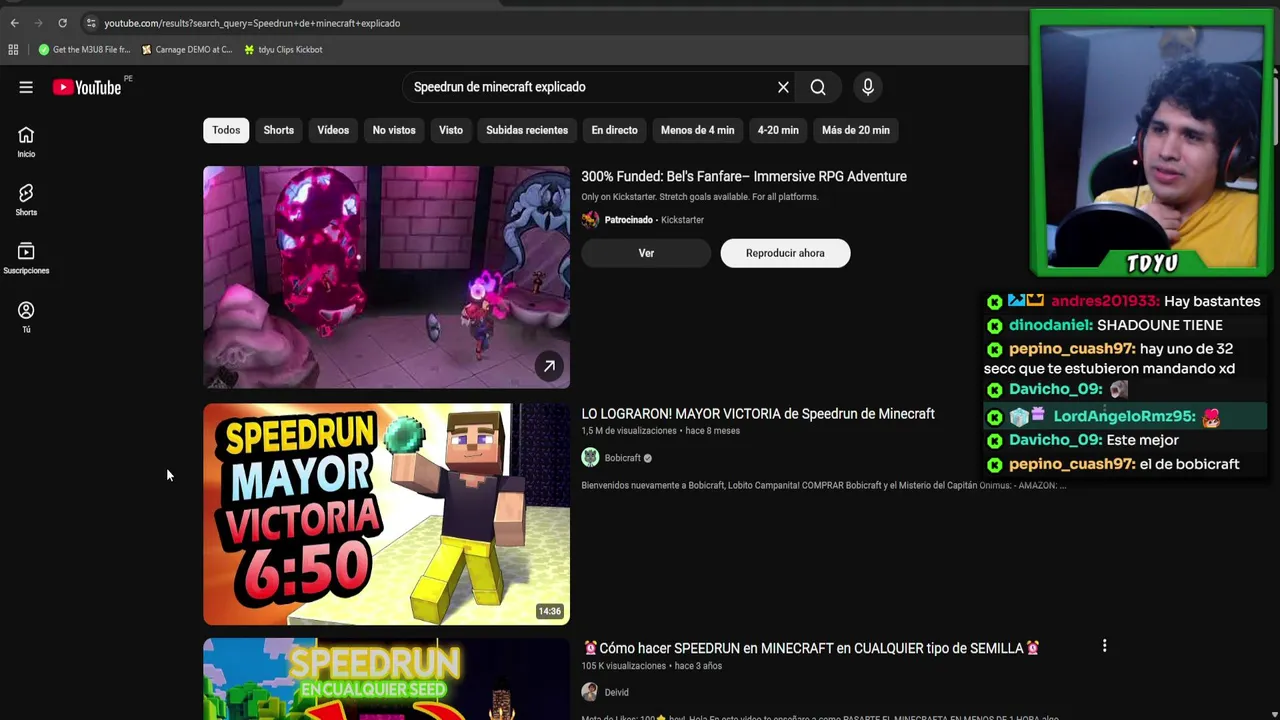Open tdyu Clips Kickbot bookmark
The image size is (1280, 720).
tap(283, 49)
